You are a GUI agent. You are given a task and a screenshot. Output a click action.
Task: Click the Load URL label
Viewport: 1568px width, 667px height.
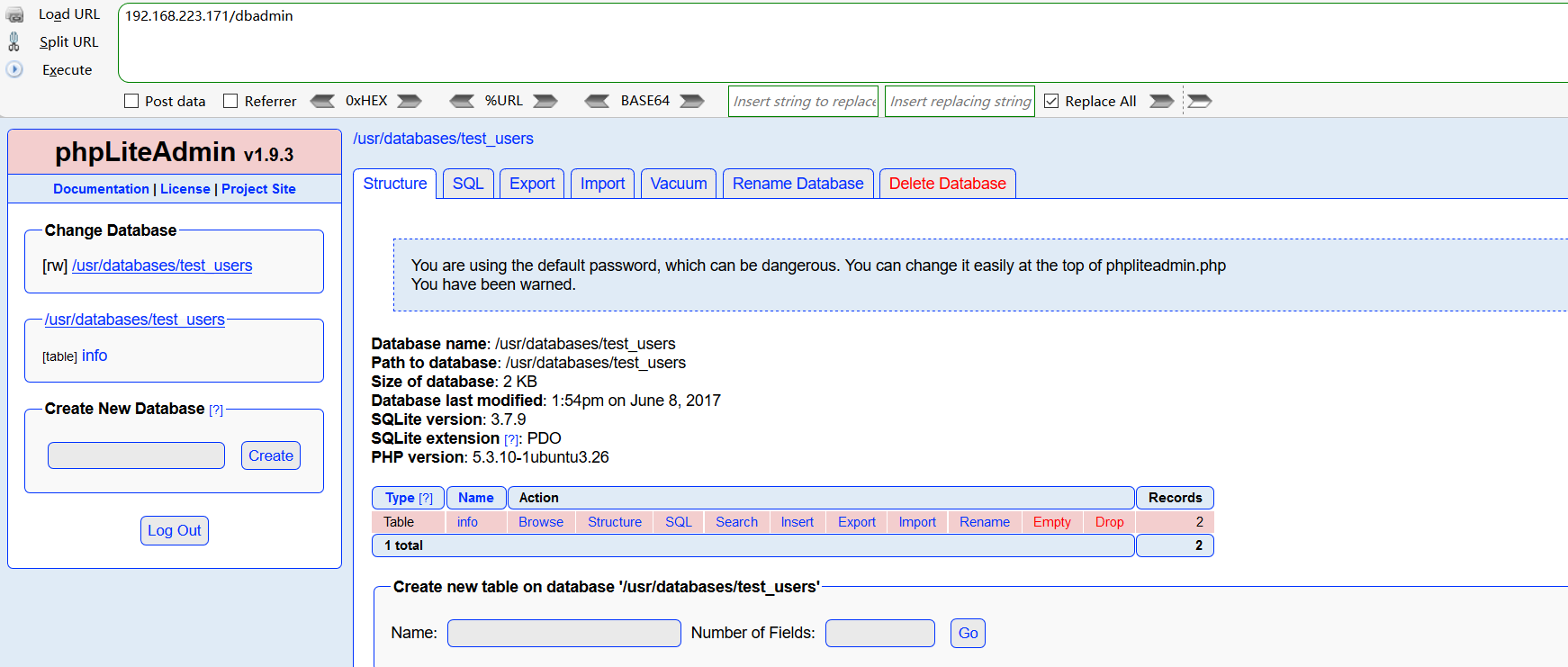[69, 14]
